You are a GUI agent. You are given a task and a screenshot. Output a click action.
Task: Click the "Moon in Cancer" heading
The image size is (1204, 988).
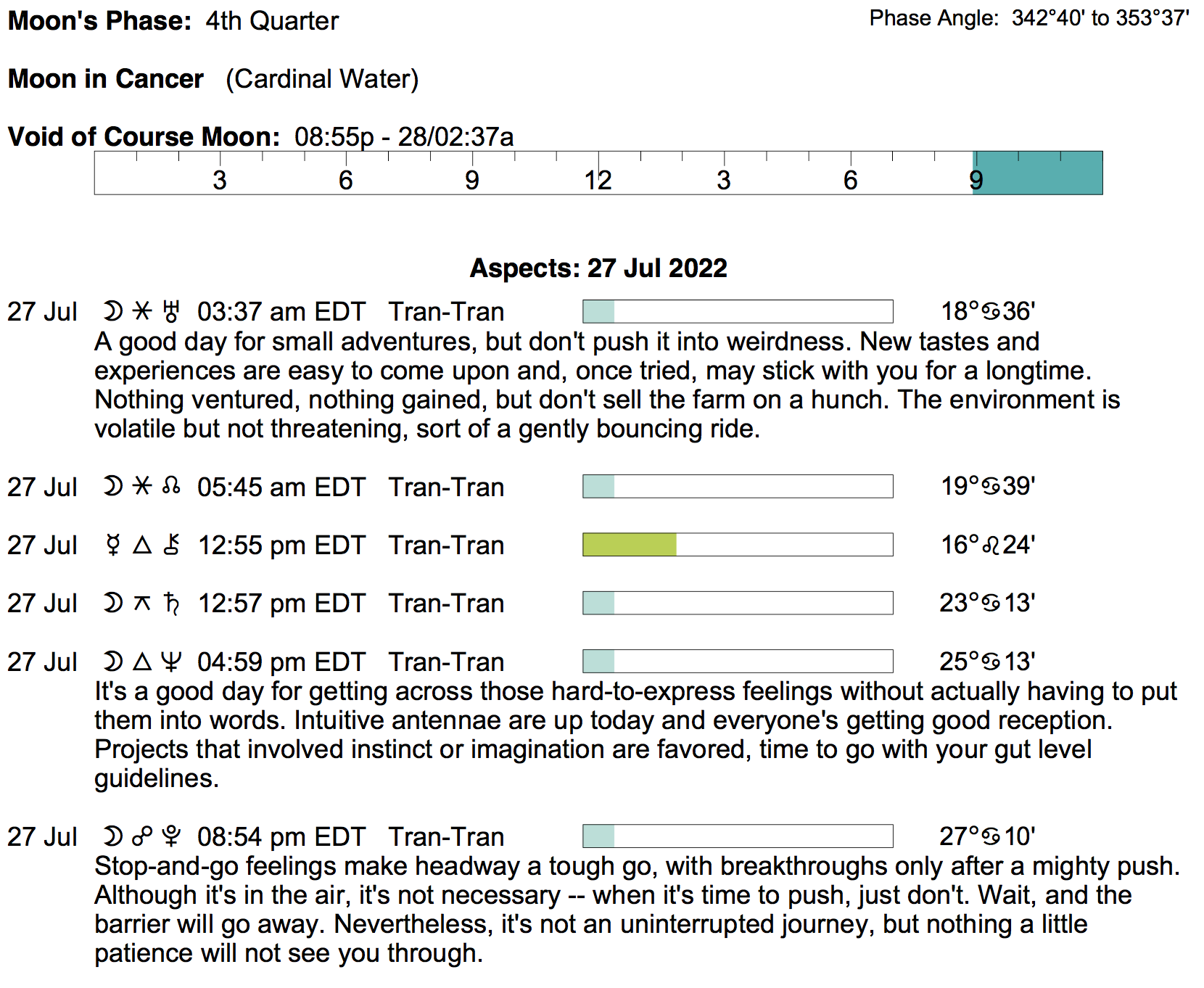106,79
